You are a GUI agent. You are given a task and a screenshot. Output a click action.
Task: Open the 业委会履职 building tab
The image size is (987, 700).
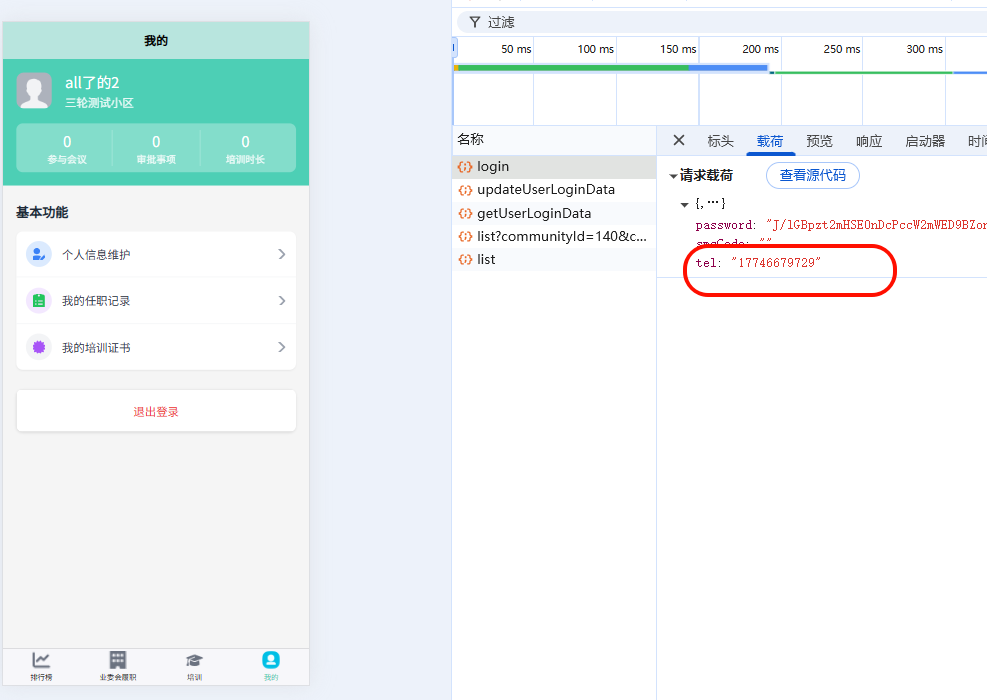118,665
